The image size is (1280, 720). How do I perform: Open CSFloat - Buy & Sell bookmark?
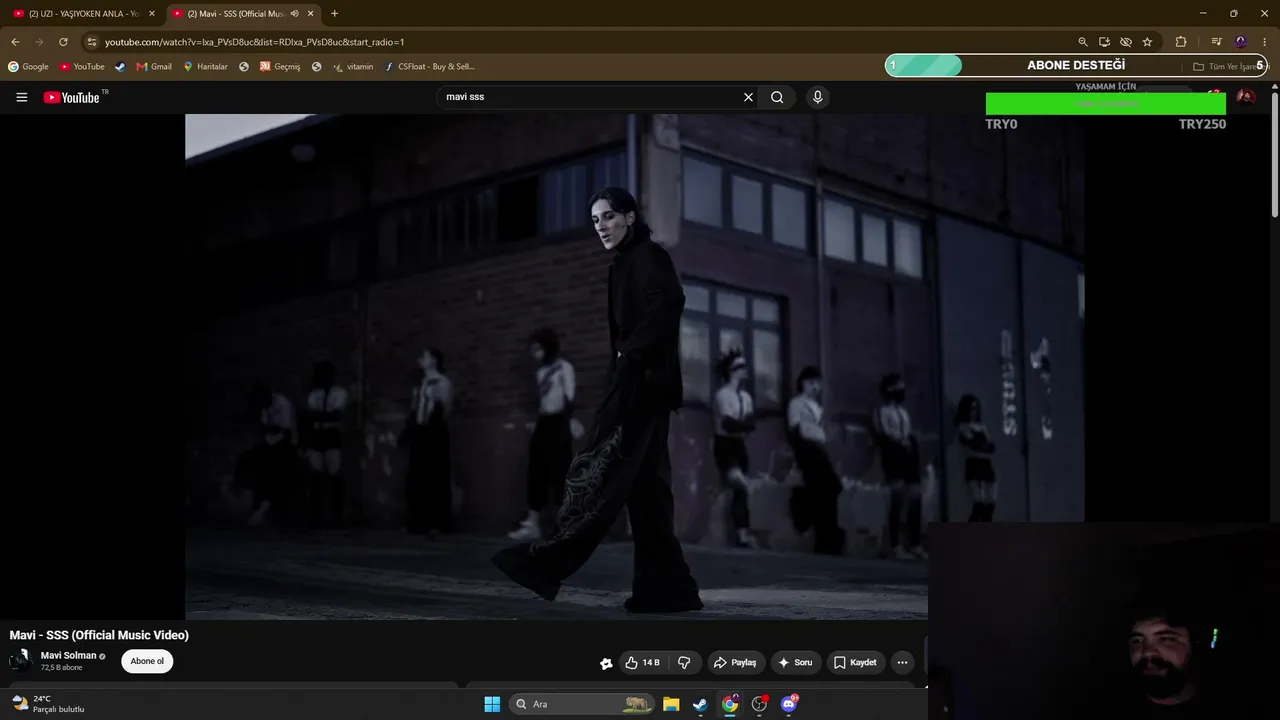pyautogui.click(x=429, y=67)
